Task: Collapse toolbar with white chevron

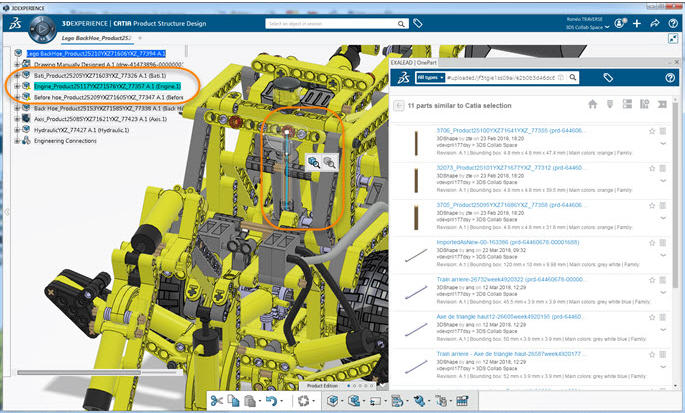Action: coord(383,386)
